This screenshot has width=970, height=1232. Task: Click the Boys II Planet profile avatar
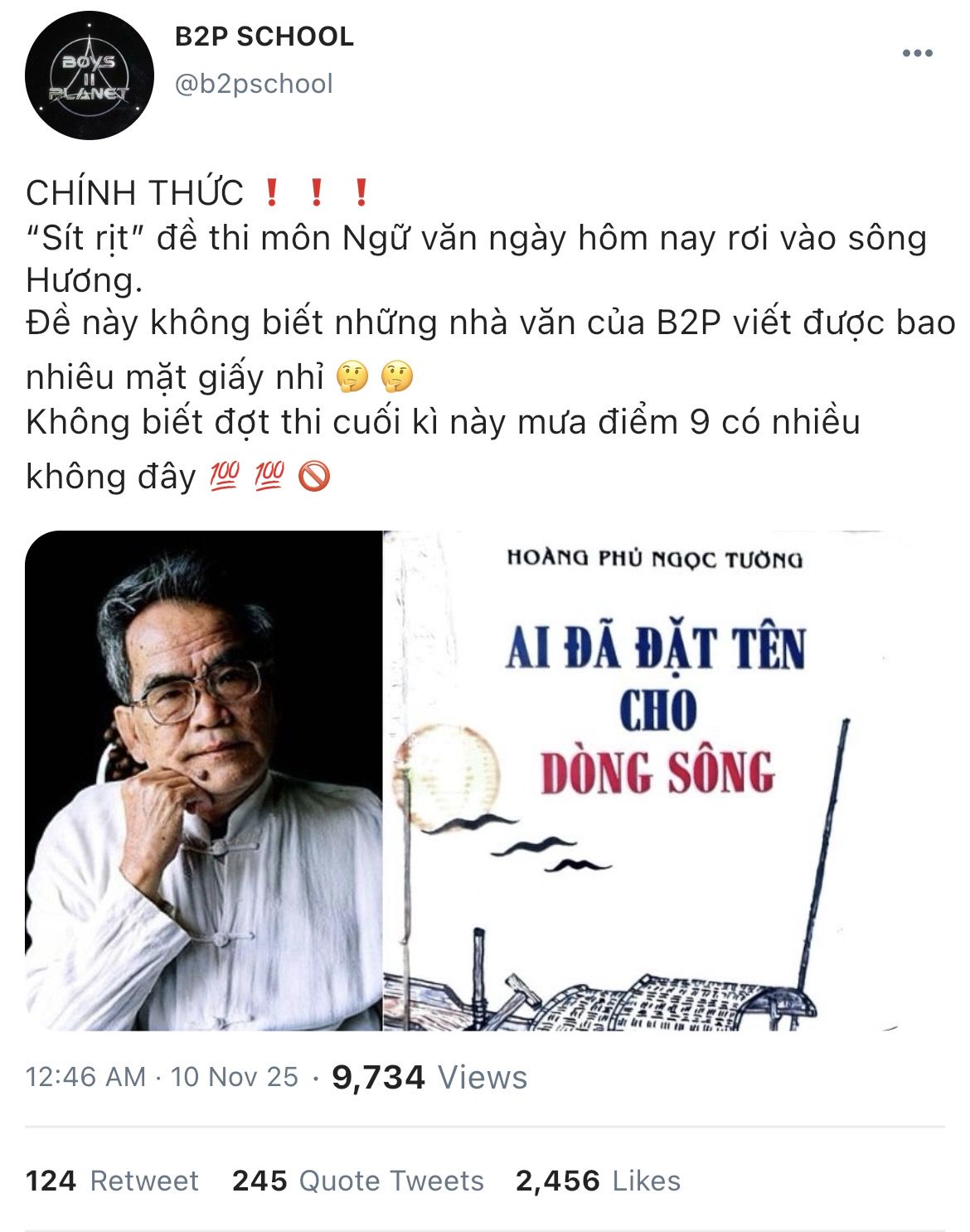[x=90, y=75]
